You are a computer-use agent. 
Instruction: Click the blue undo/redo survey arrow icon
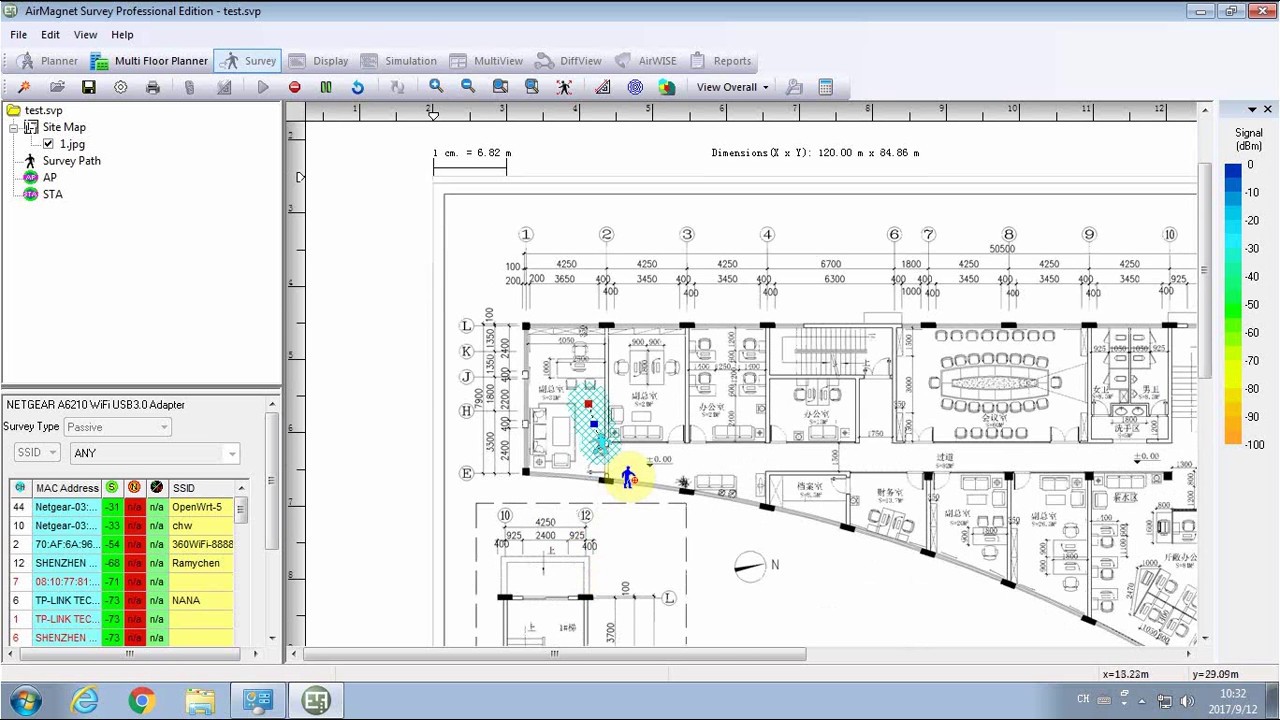click(x=357, y=88)
